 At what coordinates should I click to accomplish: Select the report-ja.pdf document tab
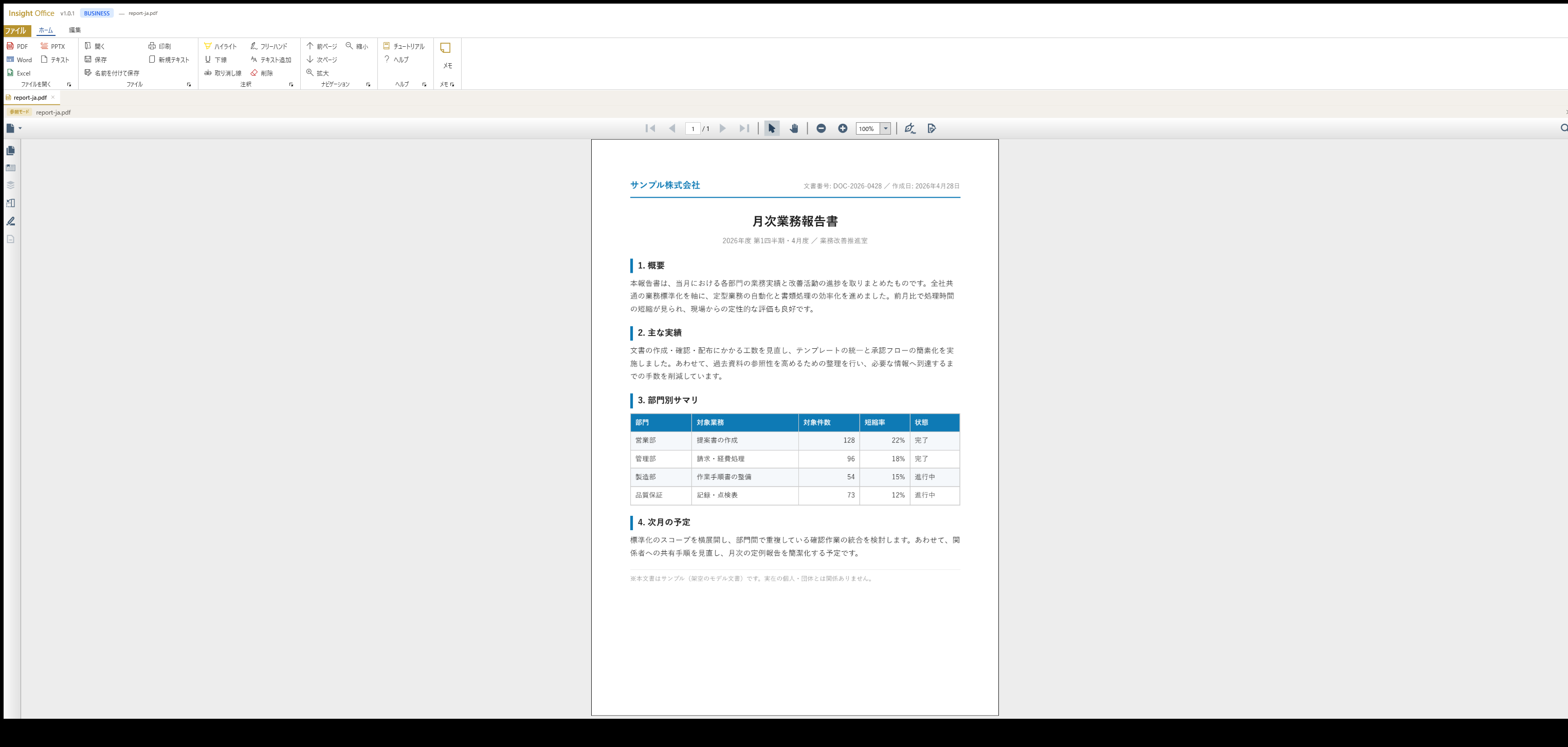click(29, 97)
